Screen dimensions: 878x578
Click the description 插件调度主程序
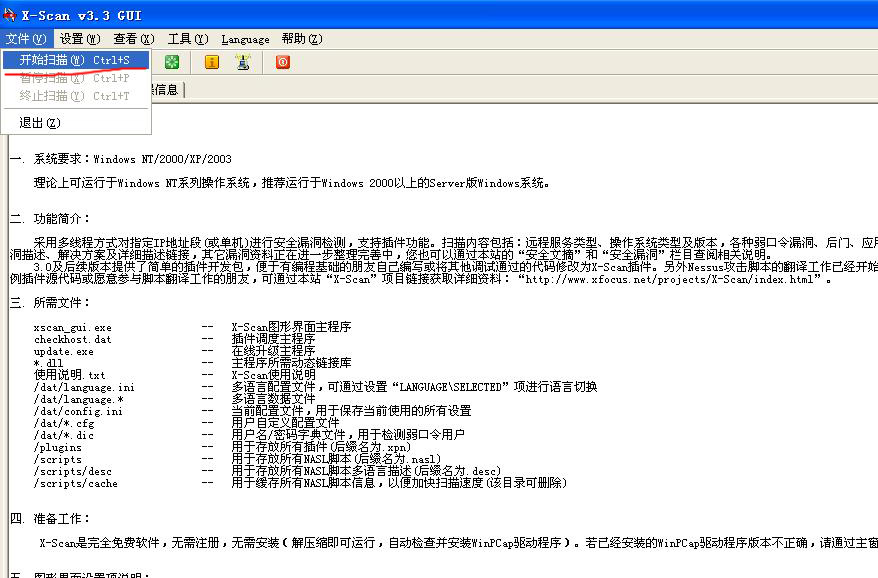click(x=273, y=339)
